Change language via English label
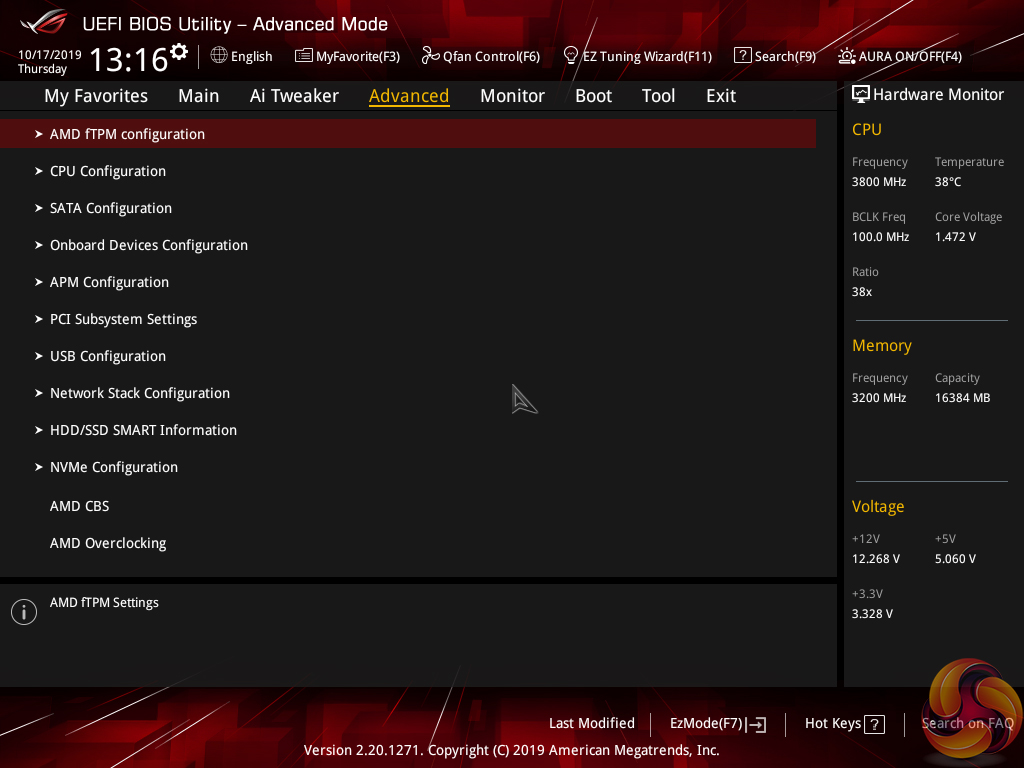 click(251, 57)
